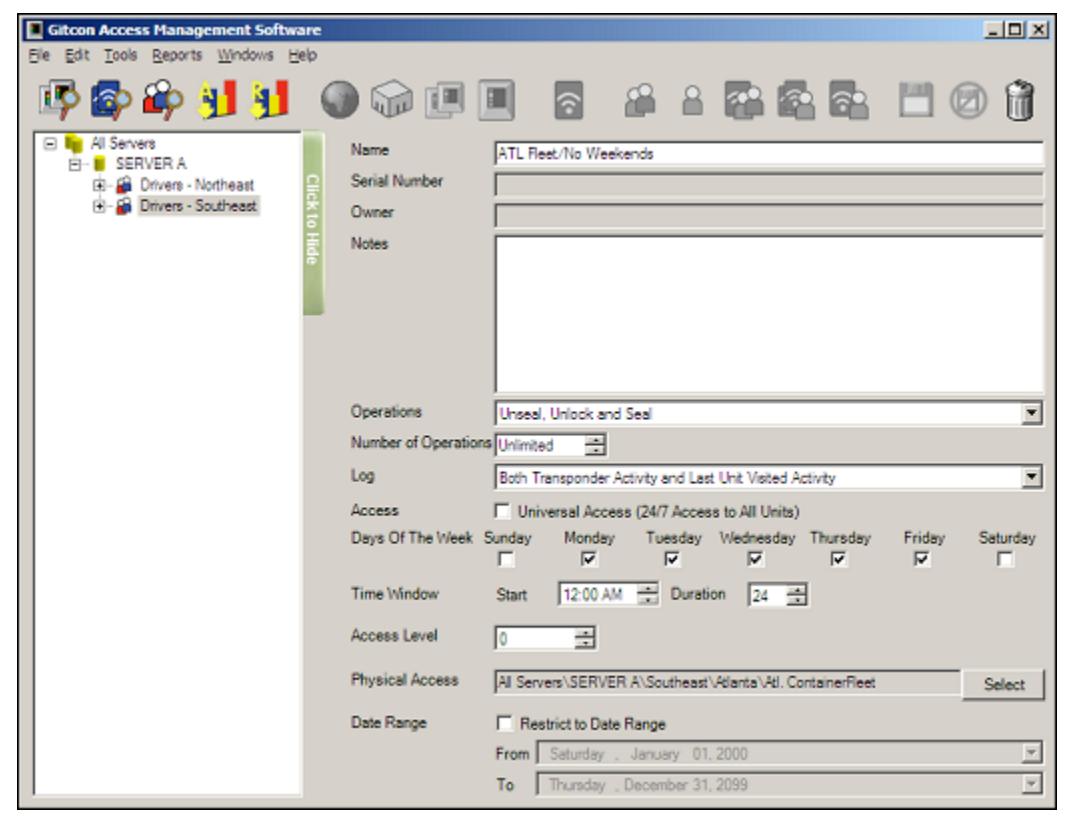This screenshot has height=825, width=1070.
Task: Uncheck the Tuesday checkbox
Action: (672, 560)
